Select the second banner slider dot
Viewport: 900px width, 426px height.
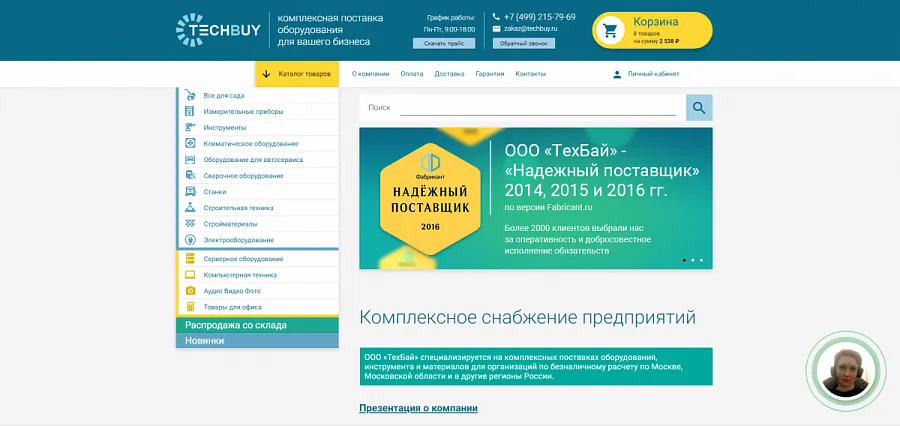[693, 260]
